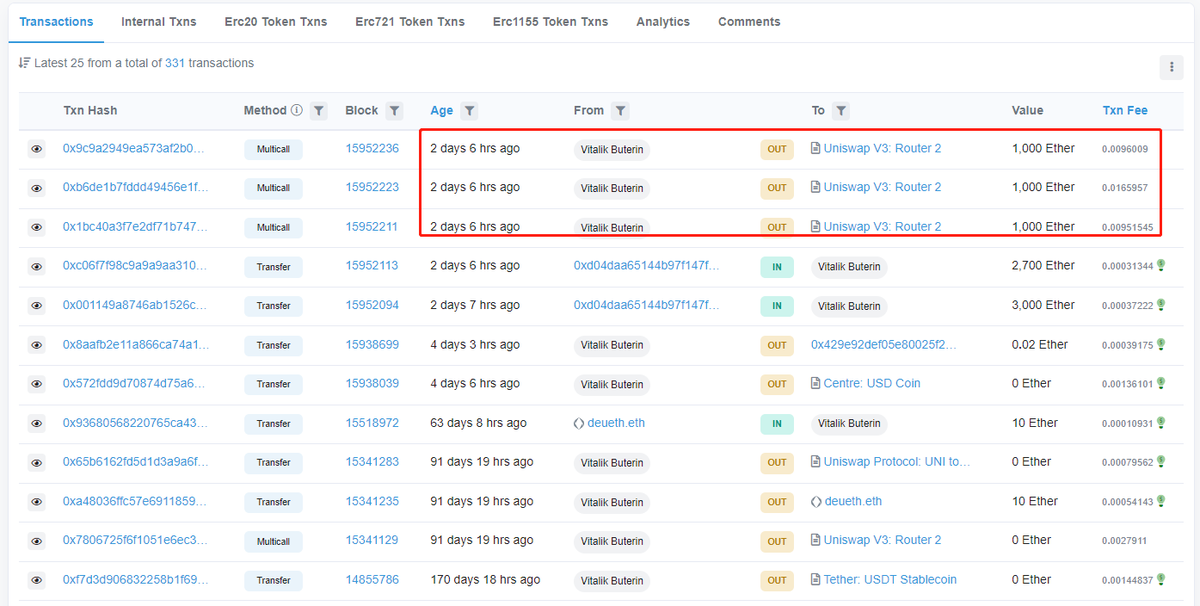This screenshot has height=606, width=1200.
Task: Open the three-dot options menu top right
Action: pos(1171,67)
